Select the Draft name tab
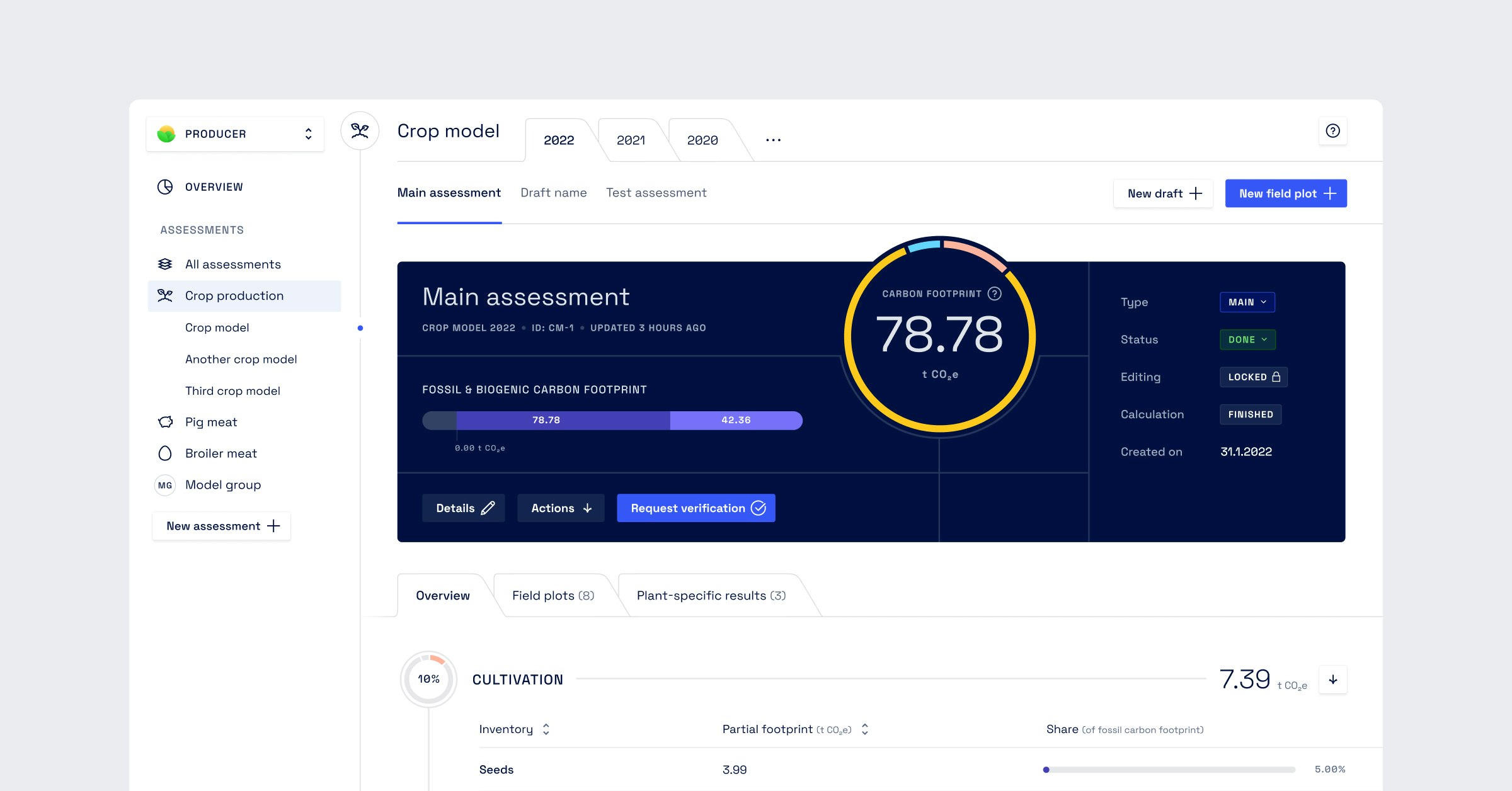Image resolution: width=1512 pixels, height=791 pixels. point(554,193)
